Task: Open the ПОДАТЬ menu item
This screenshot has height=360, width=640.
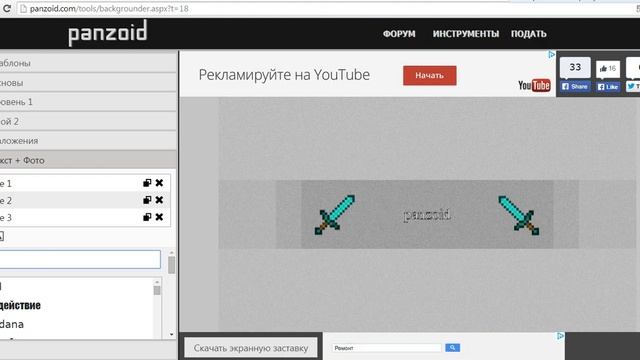Action: tap(529, 34)
